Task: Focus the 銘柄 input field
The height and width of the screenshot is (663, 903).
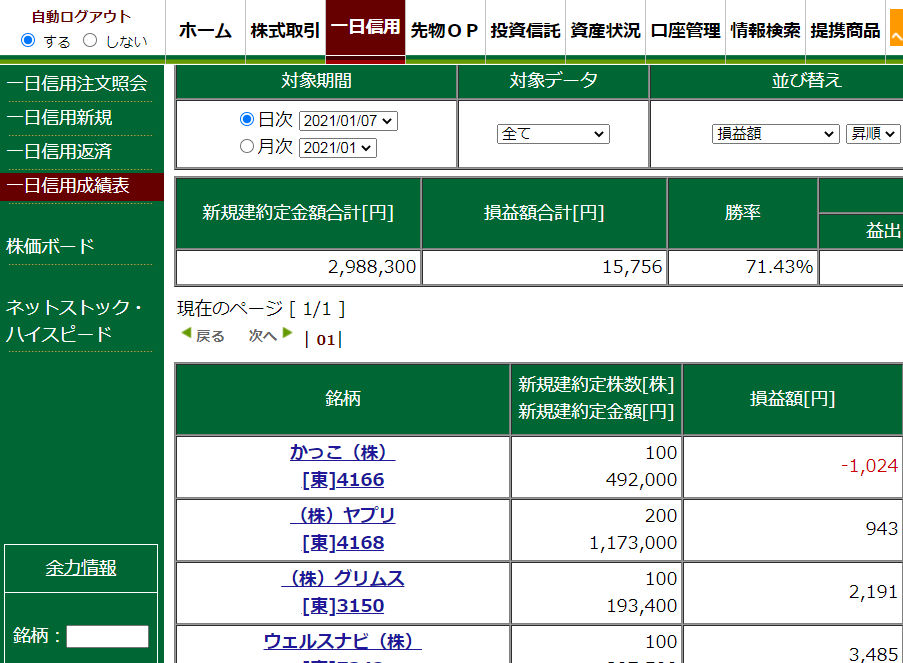Action: (108, 637)
